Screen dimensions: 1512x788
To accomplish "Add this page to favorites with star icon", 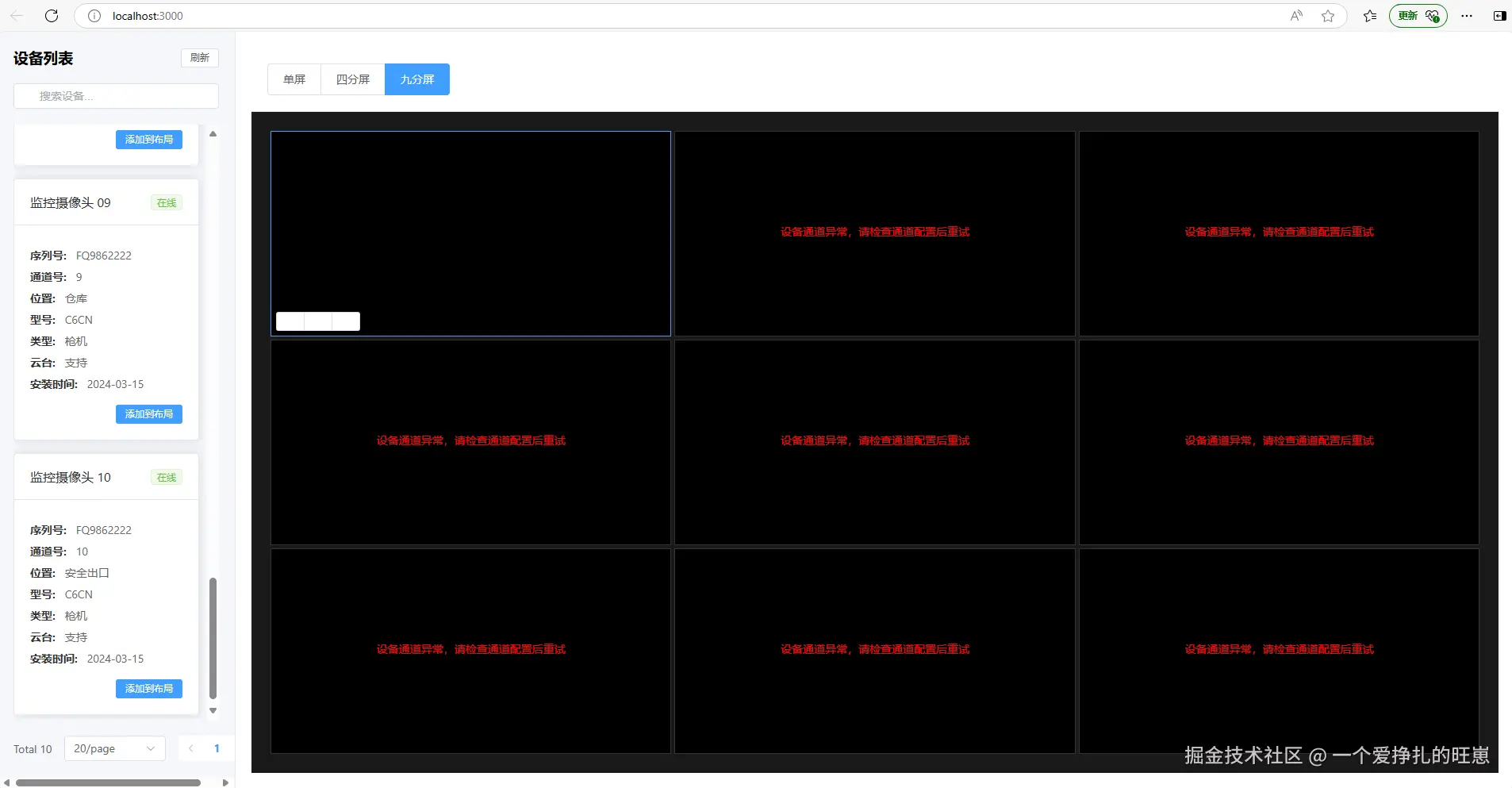I will click(1328, 16).
